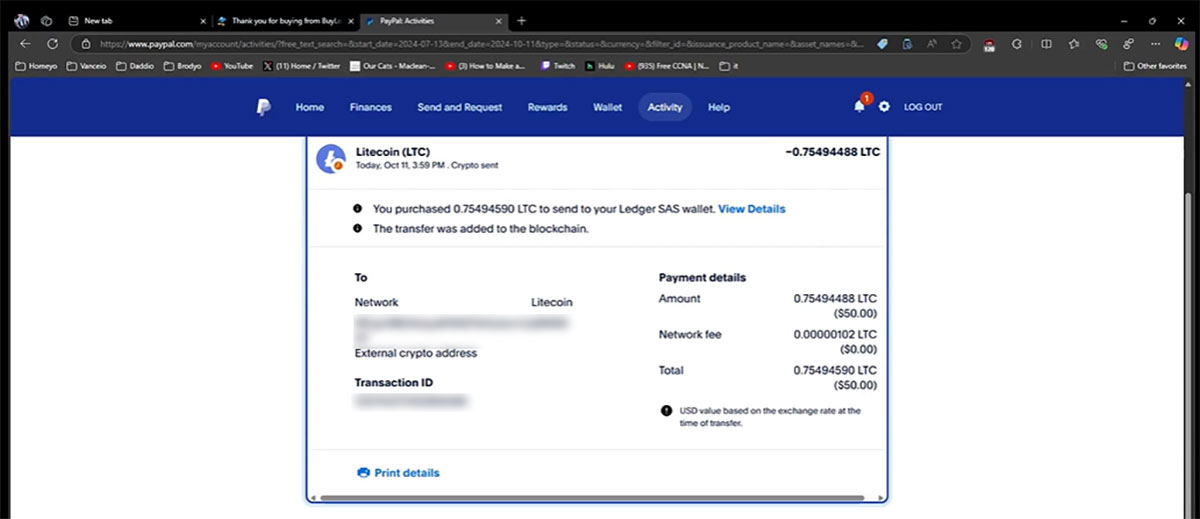Image resolution: width=1200 pixels, height=519 pixels.
Task: Add this page to favorites star icon
Action: click(957, 44)
